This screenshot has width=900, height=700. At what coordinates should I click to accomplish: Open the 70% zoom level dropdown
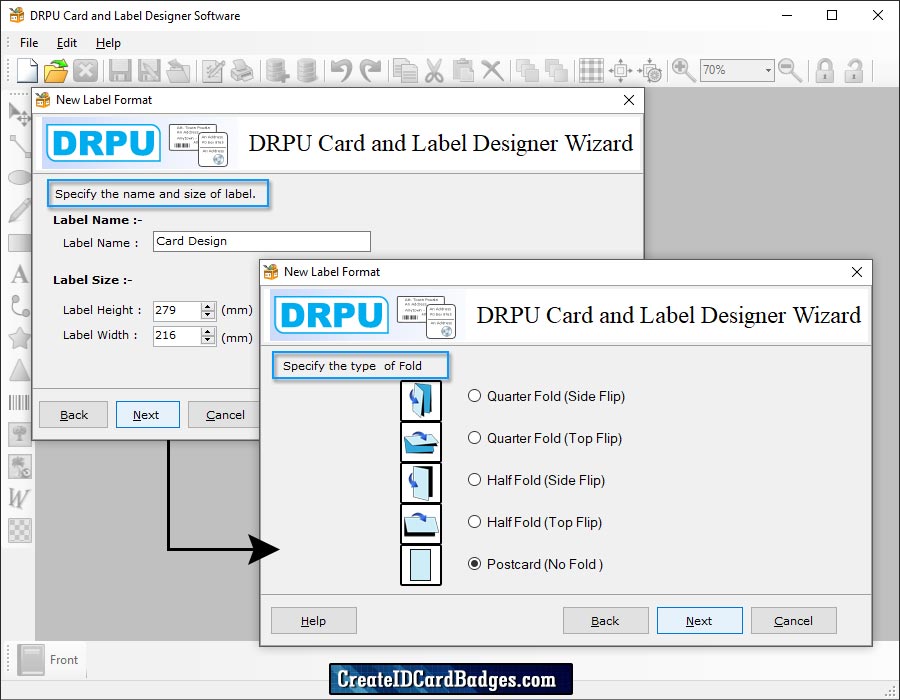(x=768, y=71)
